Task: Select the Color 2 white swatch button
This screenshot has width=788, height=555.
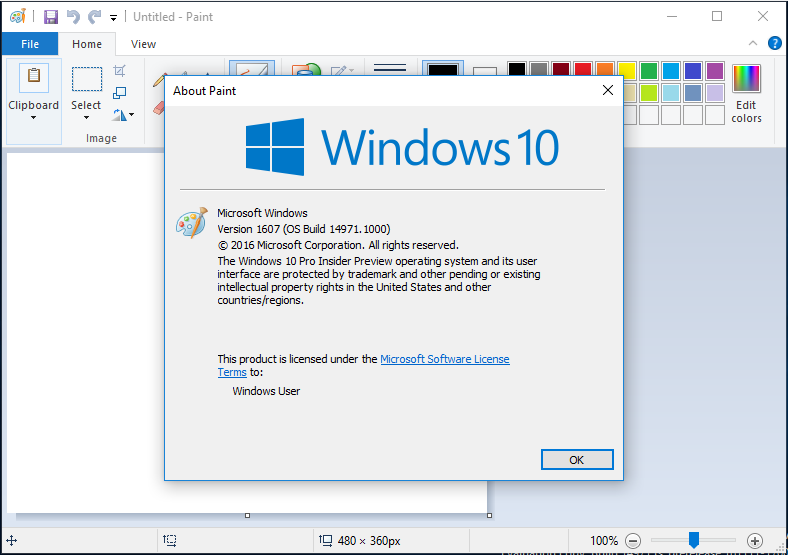Action: (x=485, y=72)
